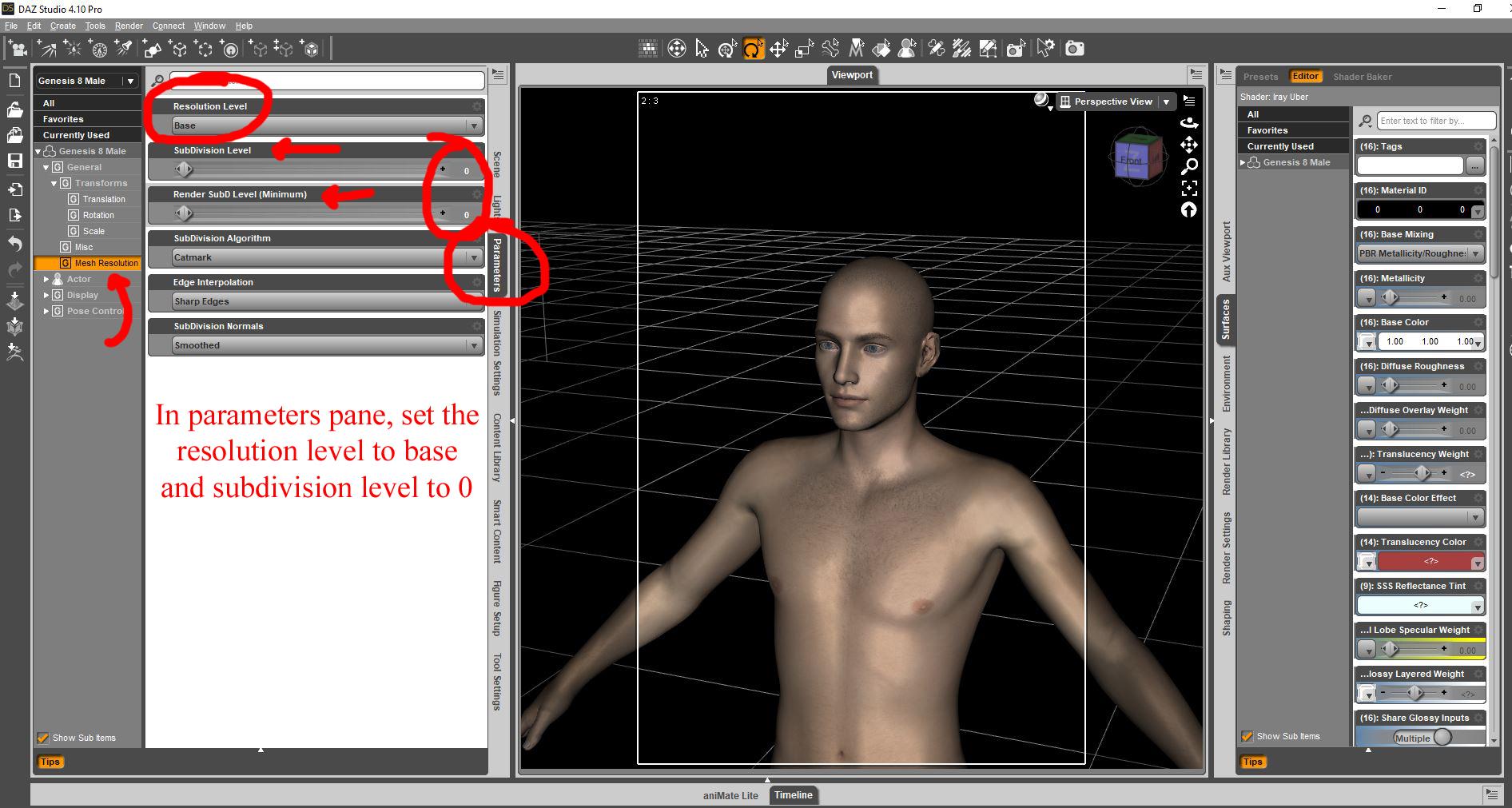Switch to the Shader Baker tab
Image resolution: width=1512 pixels, height=808 pixels.
click(x=1363, y=77)
